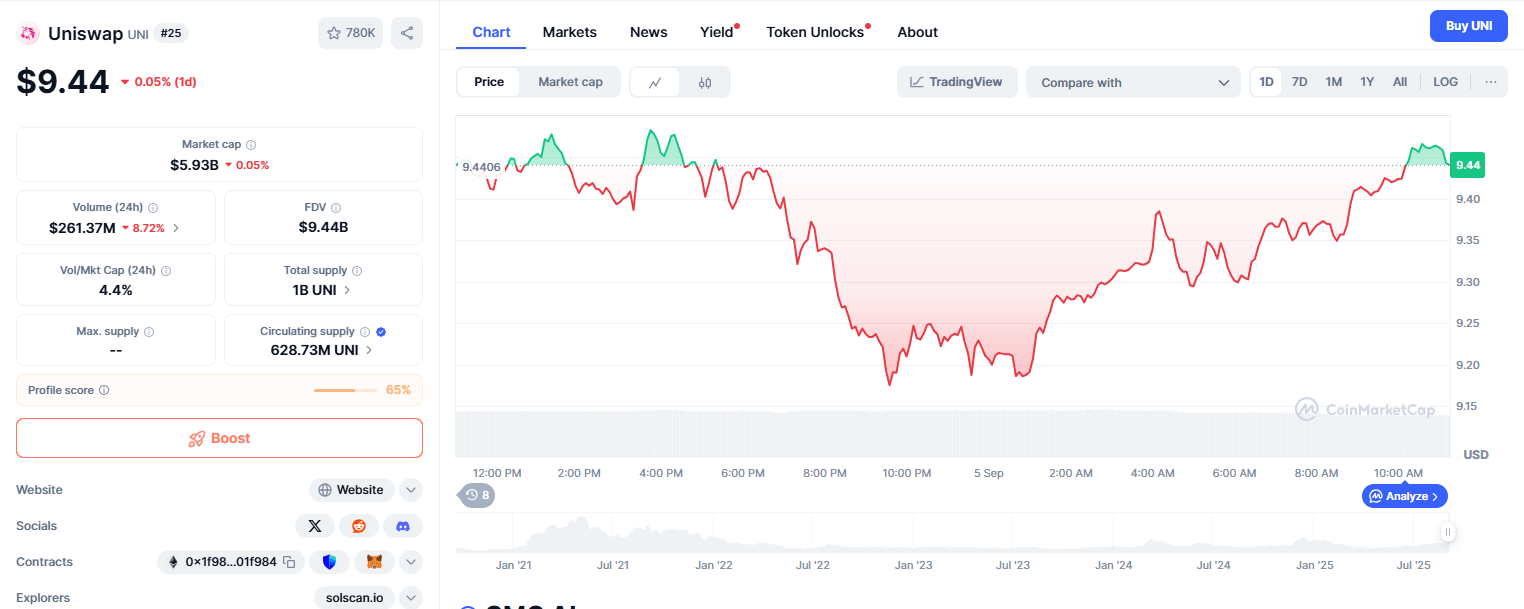Switch to the line chart icon
1524x609 pixels.
point(655,82)
